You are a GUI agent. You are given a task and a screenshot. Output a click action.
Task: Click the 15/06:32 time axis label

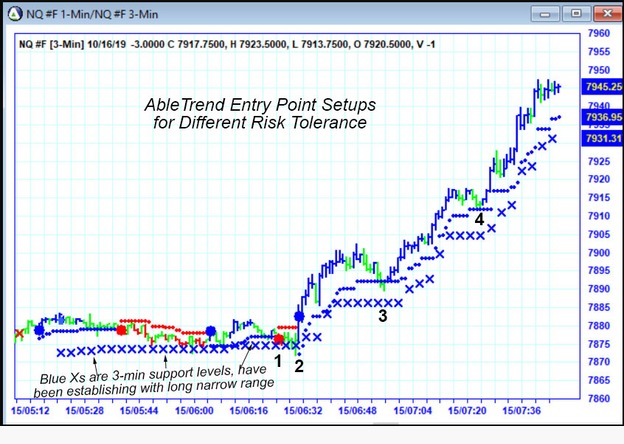point(303,410)
